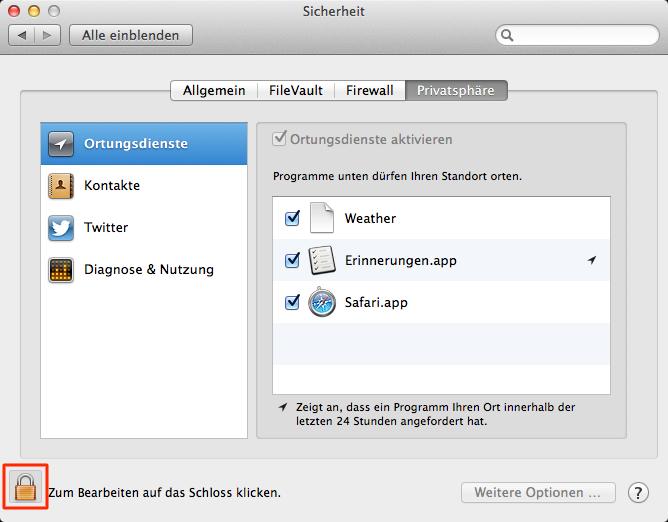Click the 'Zum Bearbeiten auf das Schloss klicken' text
This screenshot has width=668, height=522.
point(164,493)
